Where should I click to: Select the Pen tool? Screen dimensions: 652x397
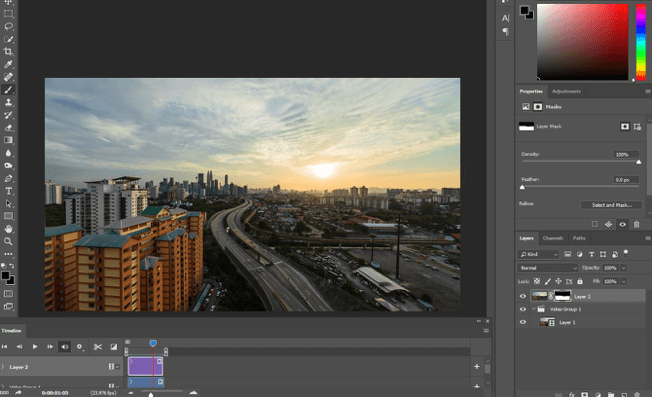coord(8,178)
